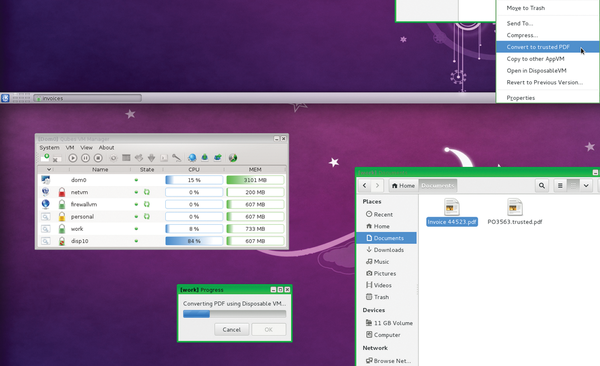
Task: Select the PO3563.trusted.pdf file thumbnail
Action: coord(515,208)
